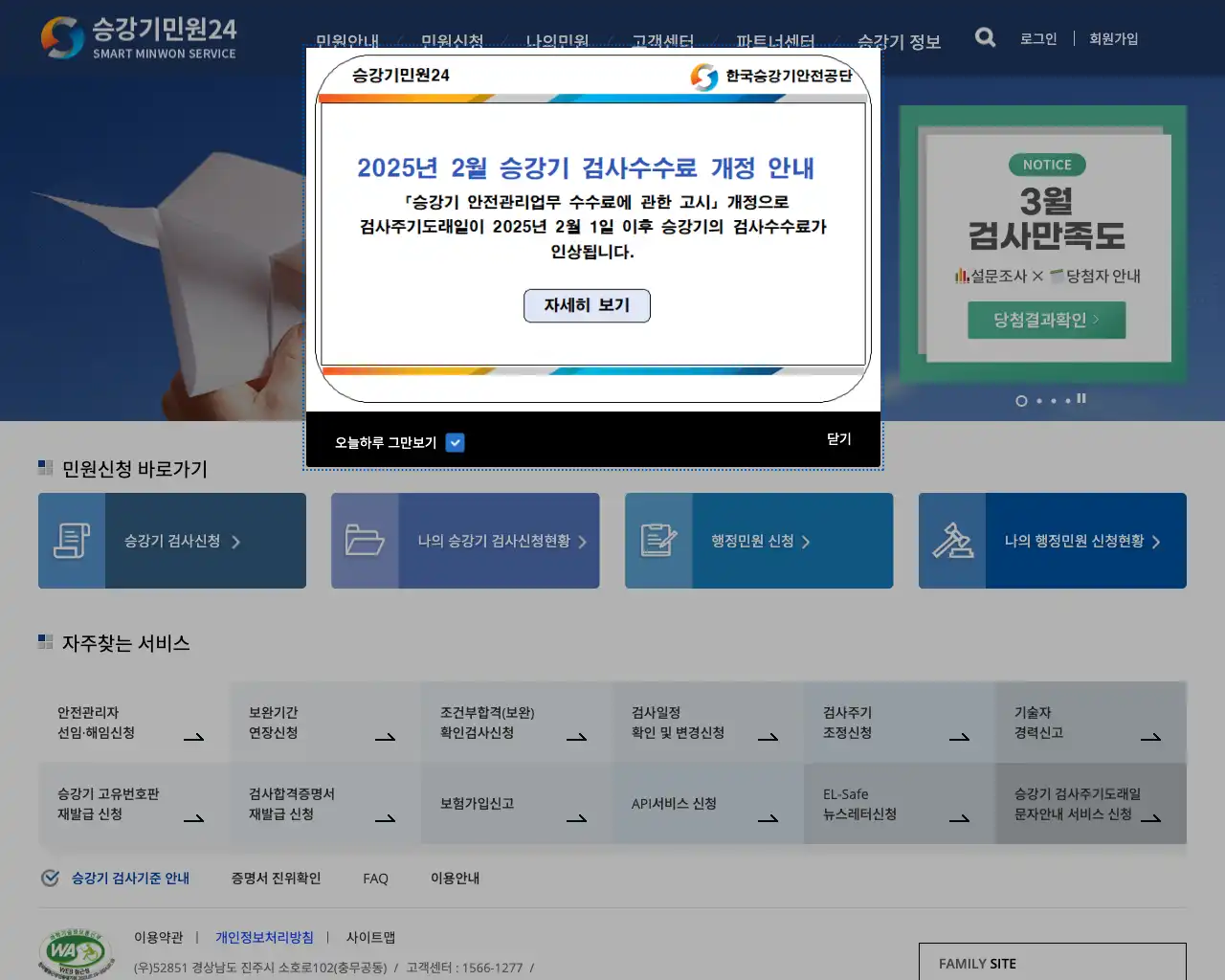Click the arrow icon beside 기술자 경력신고
Screen dimensions: 1225x980
tap(1151, 737)
